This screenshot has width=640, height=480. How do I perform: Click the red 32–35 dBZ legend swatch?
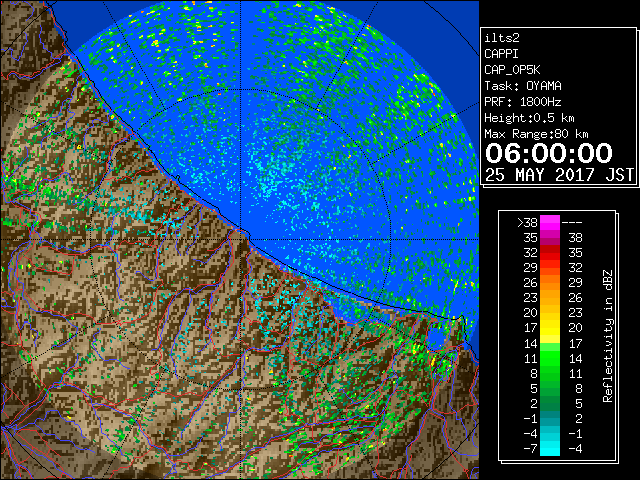pyautogui.click(x=550, y=252)
